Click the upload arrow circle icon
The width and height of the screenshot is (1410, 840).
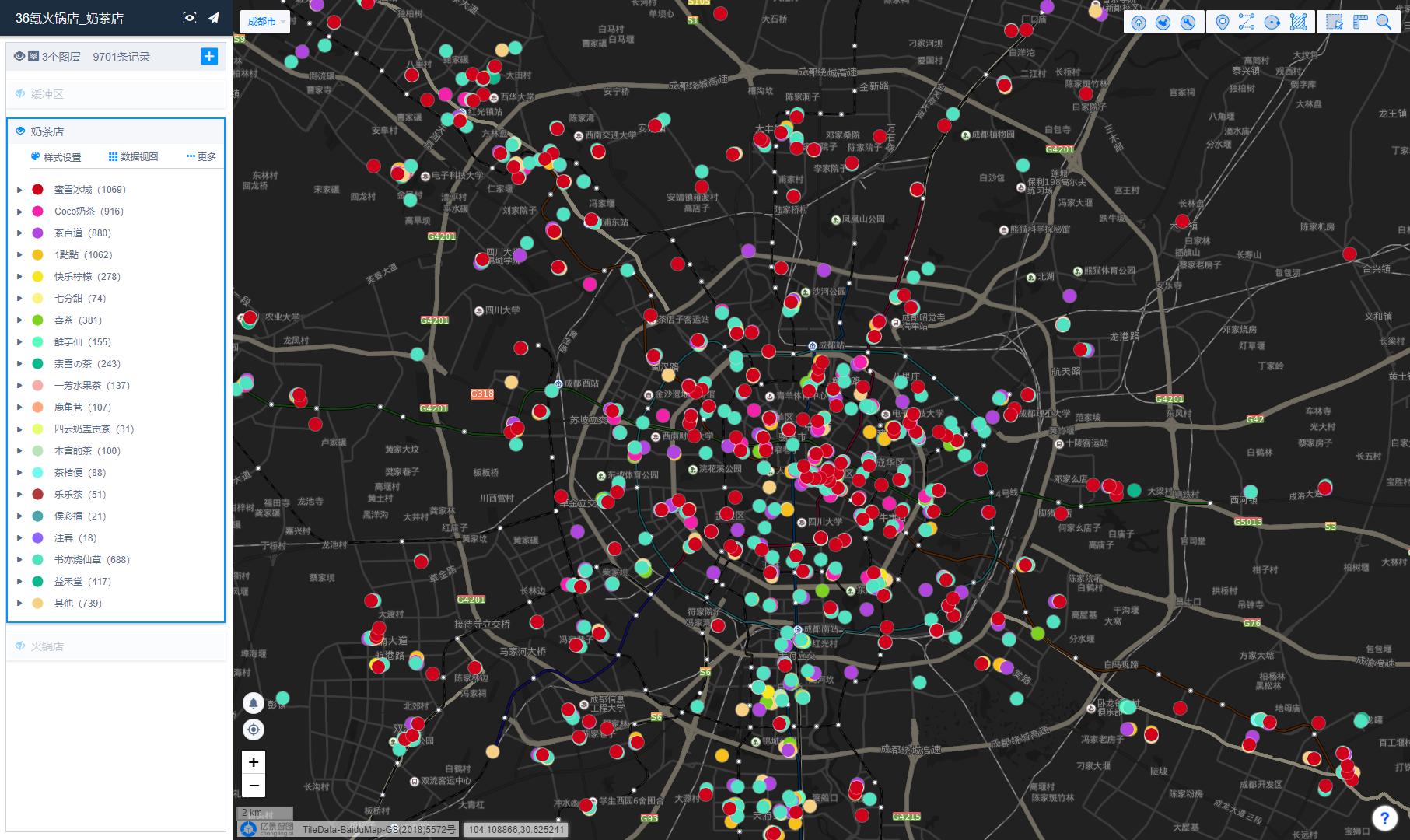pyautogui.click(x=1139, y=23)
